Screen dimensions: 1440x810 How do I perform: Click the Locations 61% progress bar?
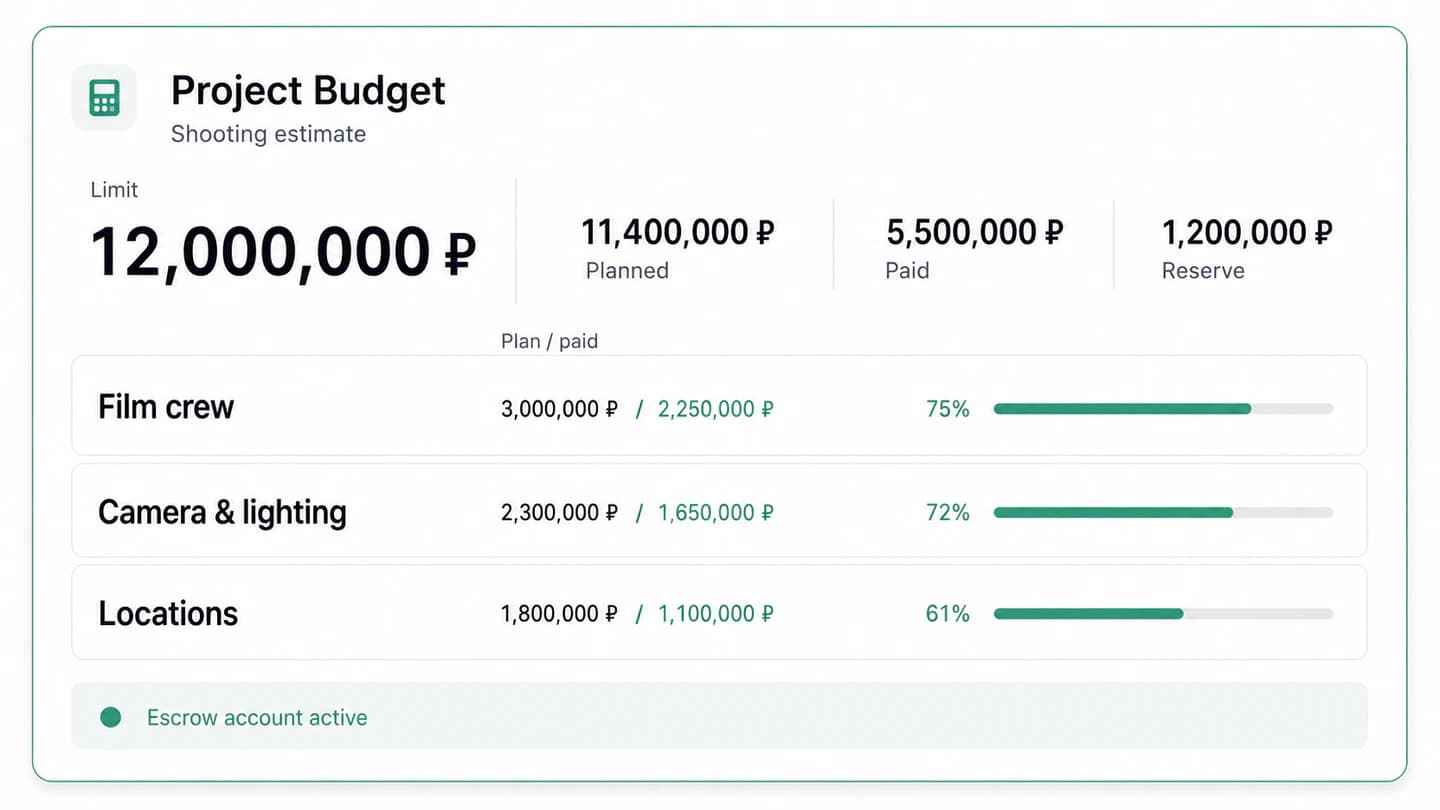coord(1163,614)
